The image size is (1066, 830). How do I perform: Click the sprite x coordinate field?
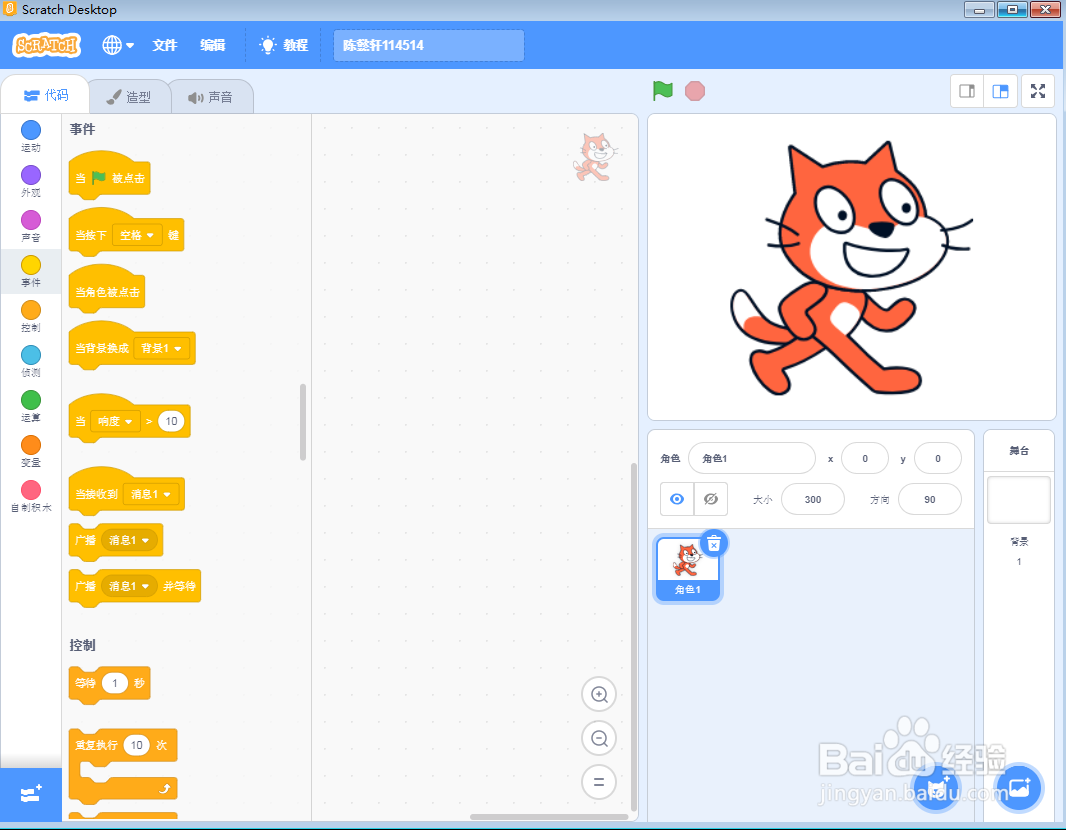tap(865, 458)
